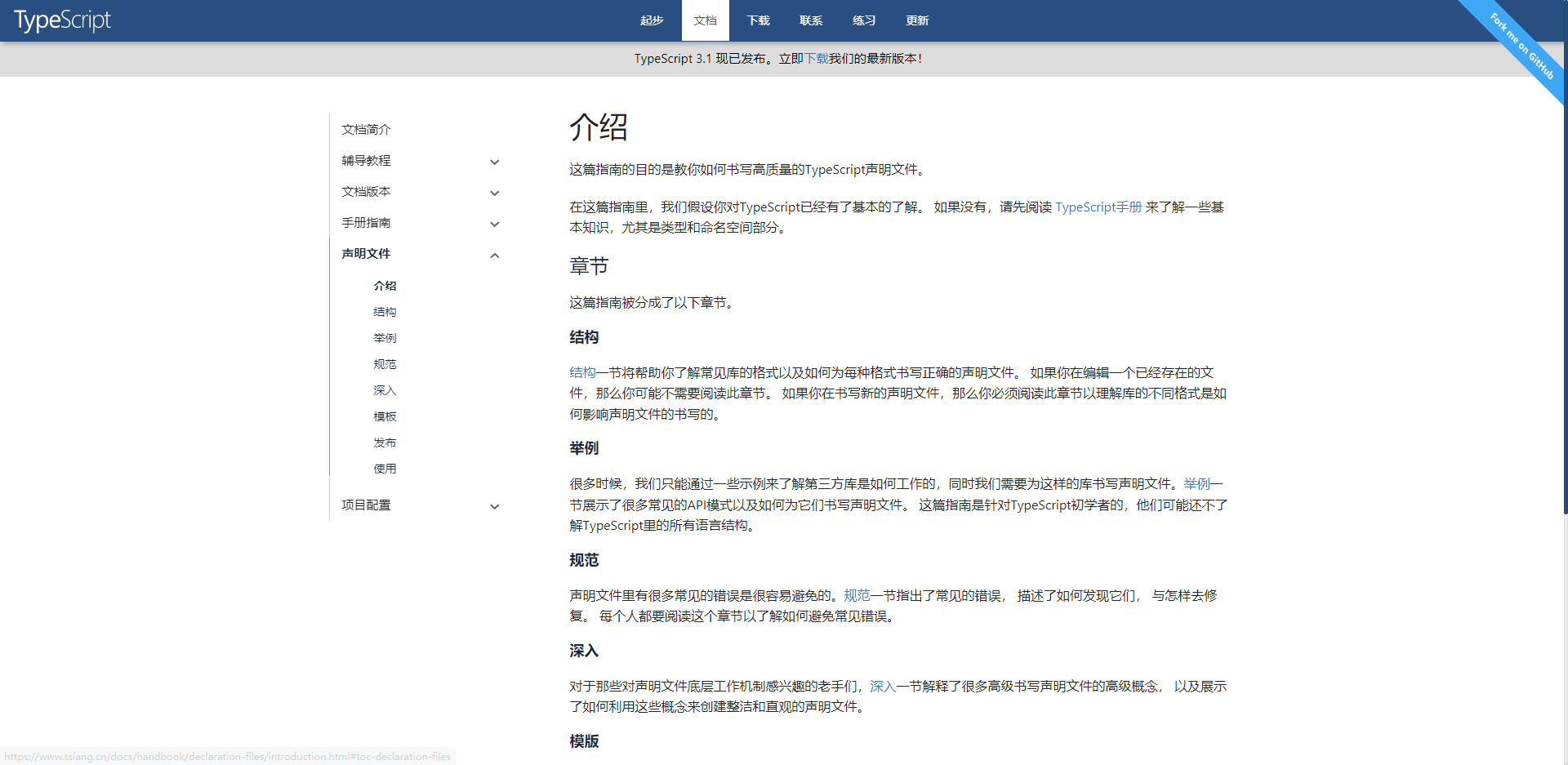Screen dimensions: 1568x765
Task: Follow the 结构 link in the paragraph
Action: click(x=582, y=373)
